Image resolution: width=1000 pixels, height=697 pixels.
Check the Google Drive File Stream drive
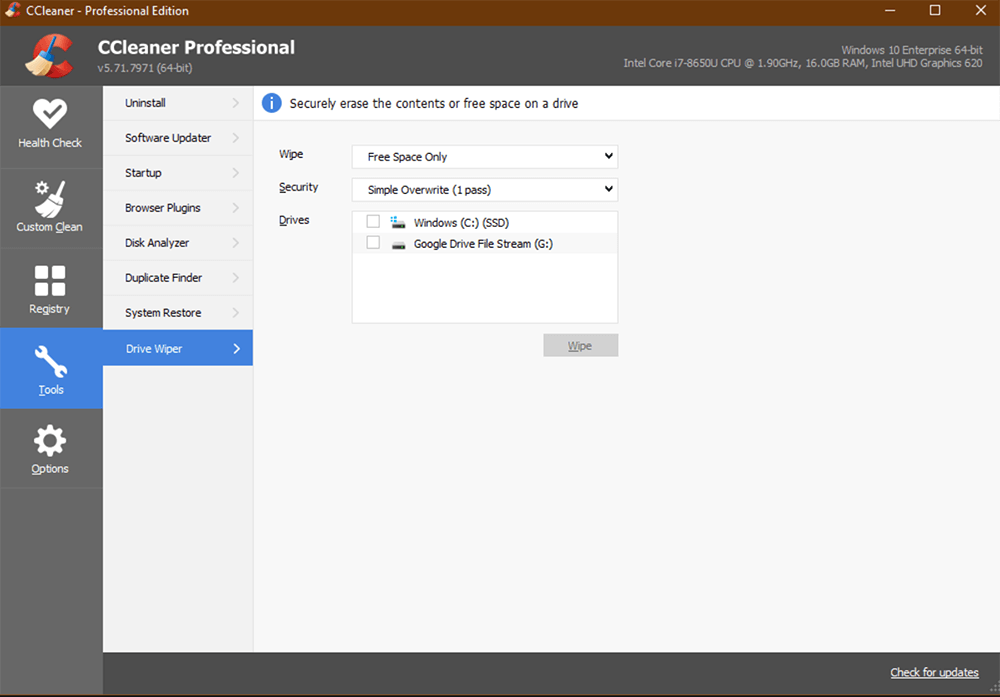373,242
